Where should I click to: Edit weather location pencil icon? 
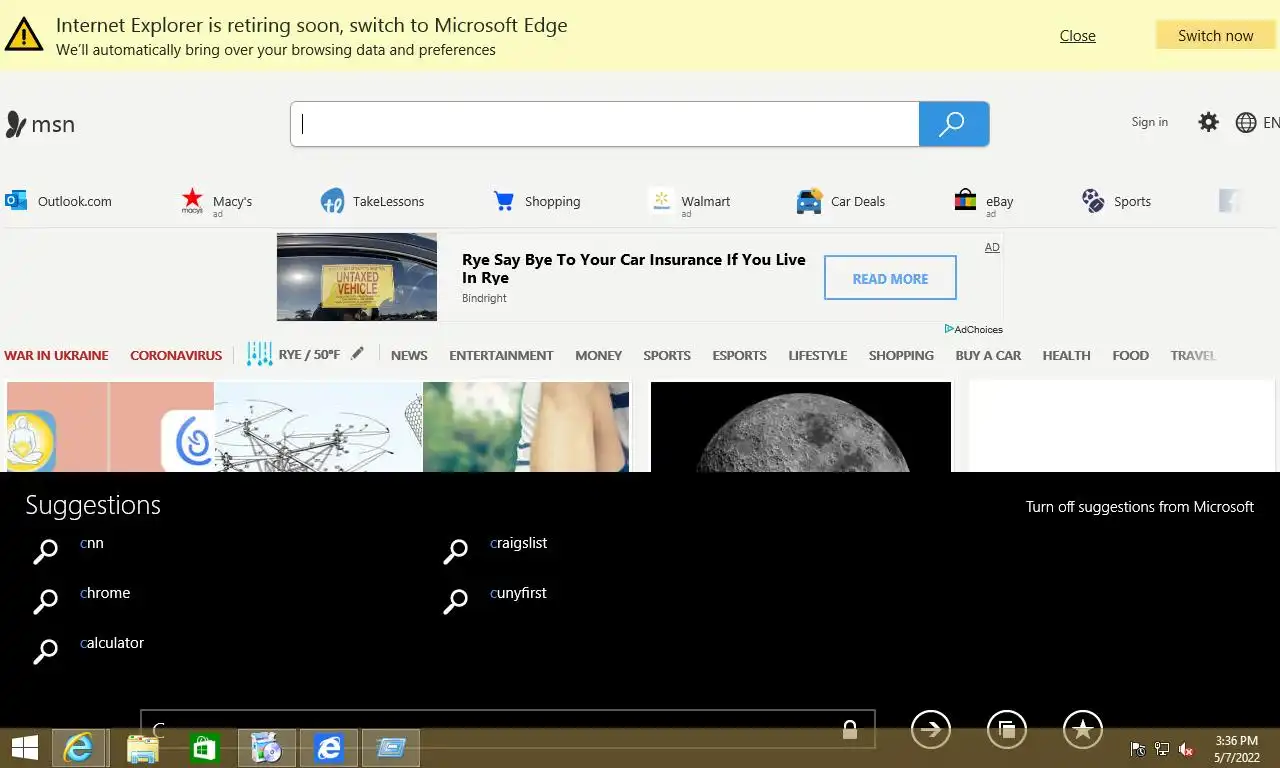click(357, 354)
